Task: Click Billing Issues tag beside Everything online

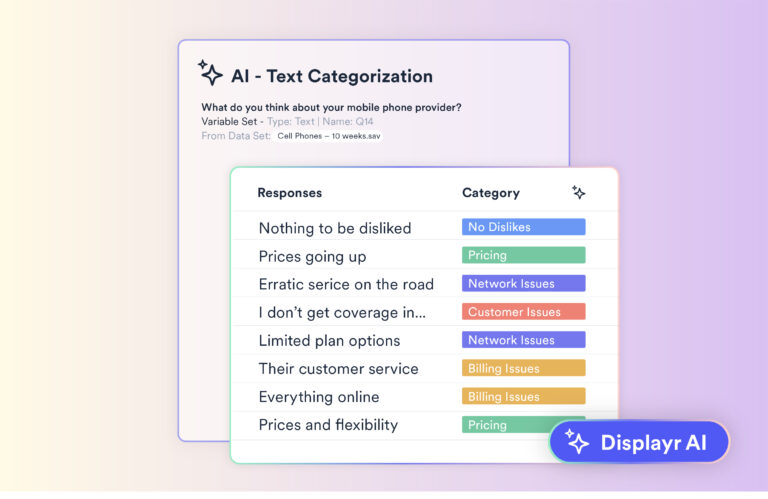Action: coord(523,396)
